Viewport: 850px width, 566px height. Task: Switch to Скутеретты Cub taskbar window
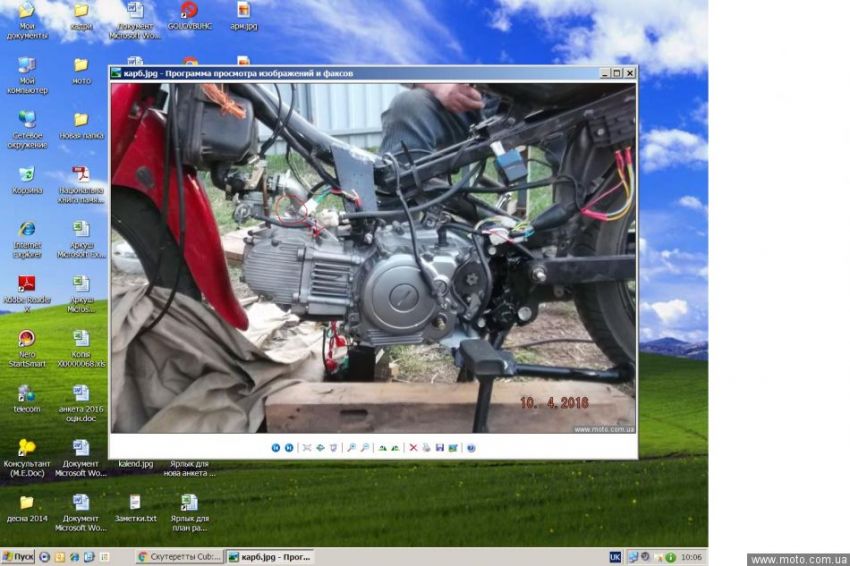click(x=179, y=557)
